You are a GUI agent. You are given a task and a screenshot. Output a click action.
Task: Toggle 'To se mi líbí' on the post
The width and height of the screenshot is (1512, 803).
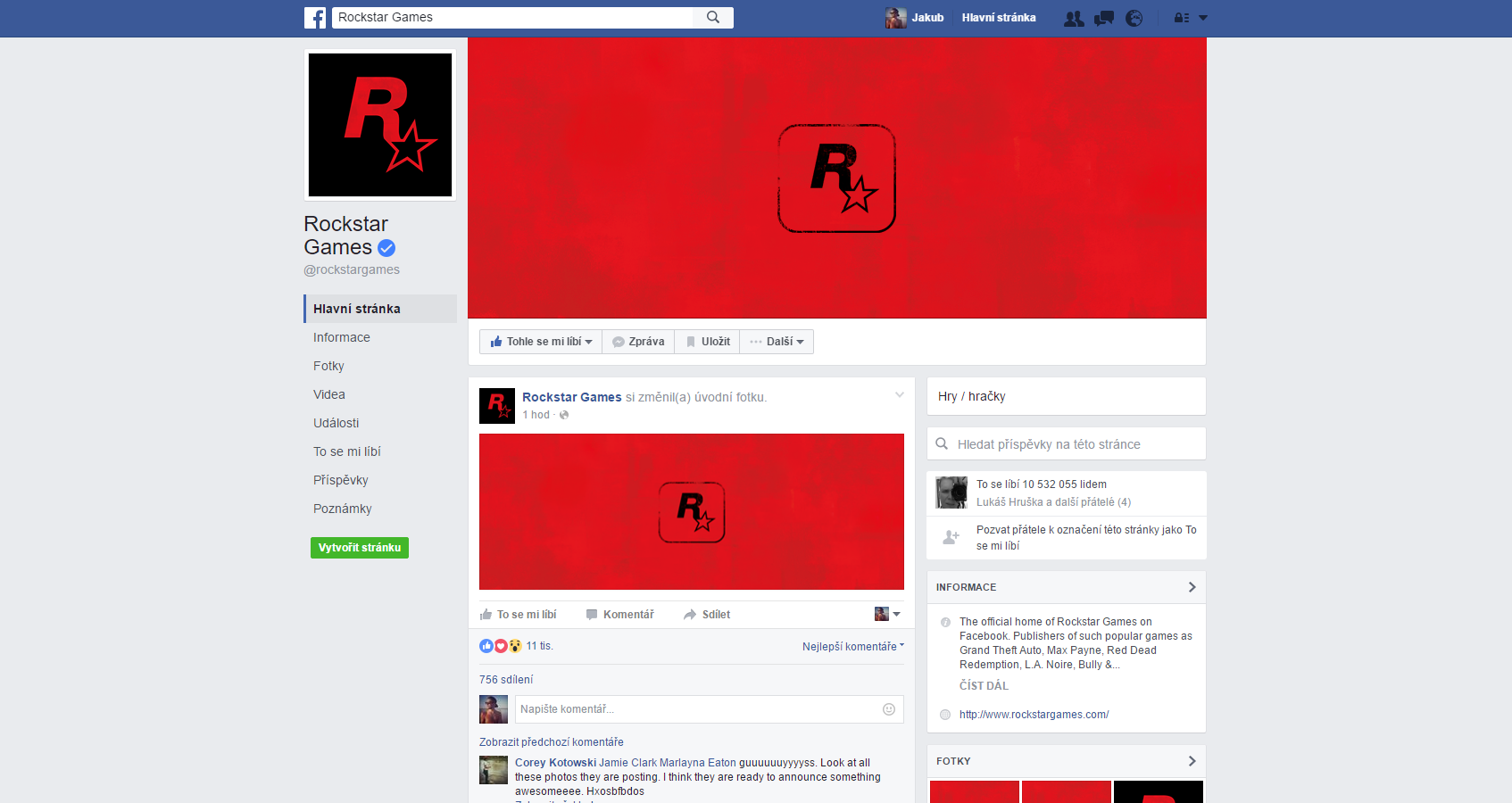pos(519,614)
